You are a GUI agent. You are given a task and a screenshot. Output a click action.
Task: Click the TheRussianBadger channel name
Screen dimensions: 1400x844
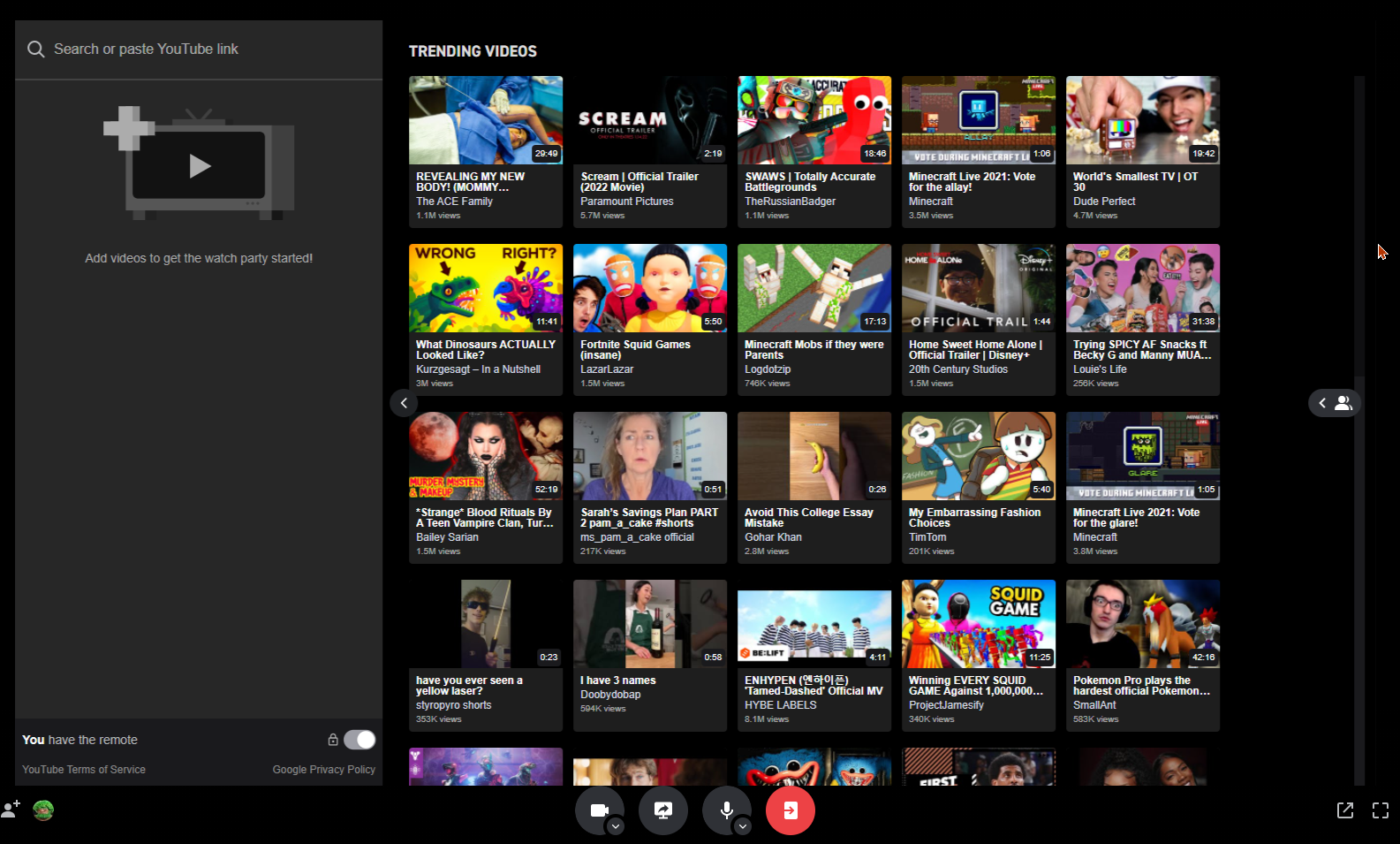pos(790,201)
